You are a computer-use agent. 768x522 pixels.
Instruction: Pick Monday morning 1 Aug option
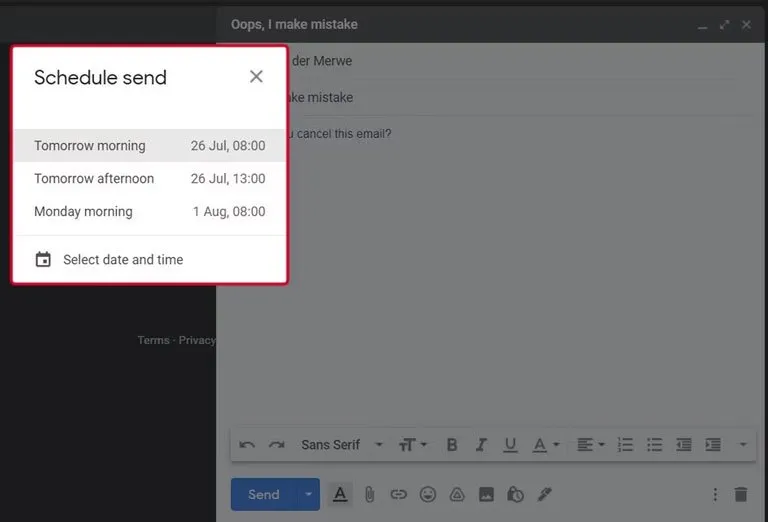click(149, 212)
